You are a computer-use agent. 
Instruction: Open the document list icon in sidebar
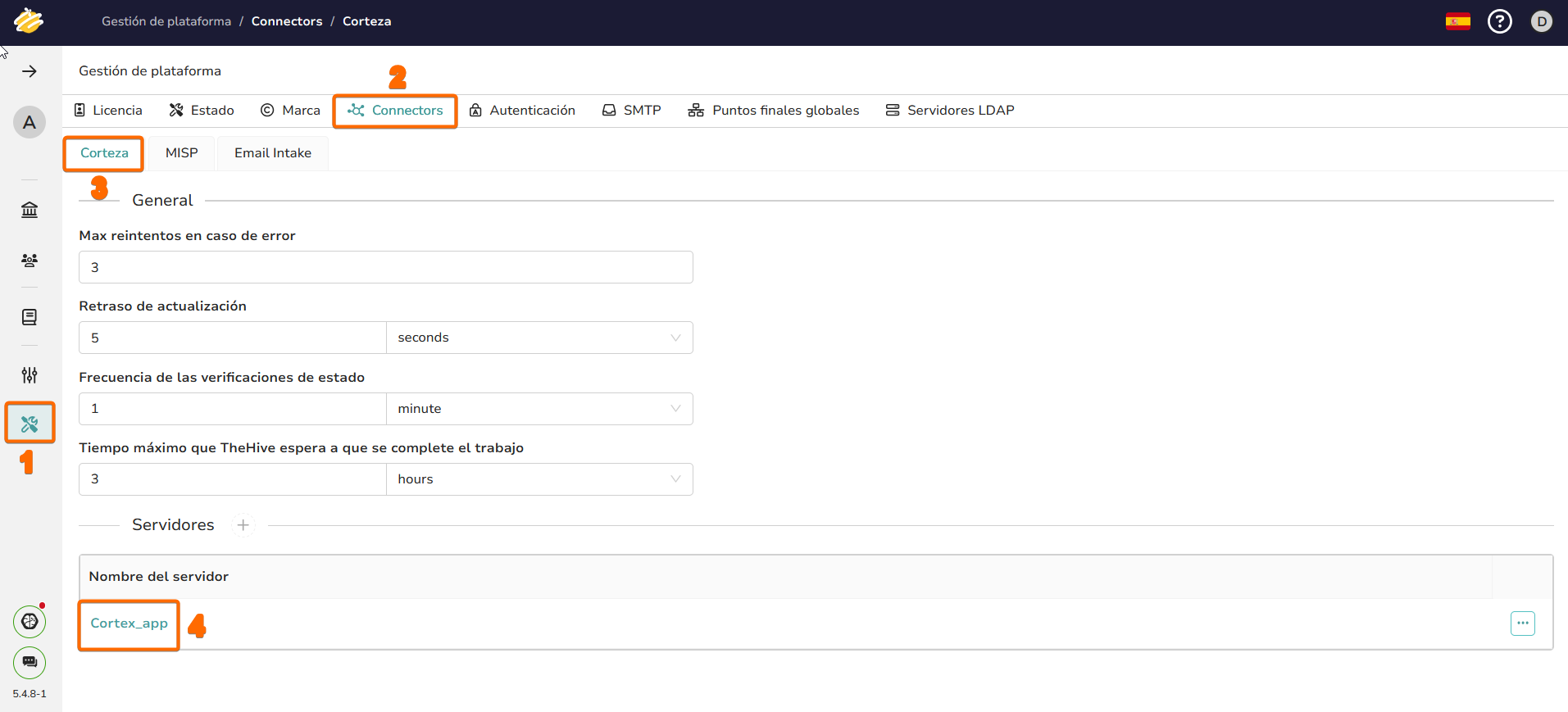click(30, 317)
